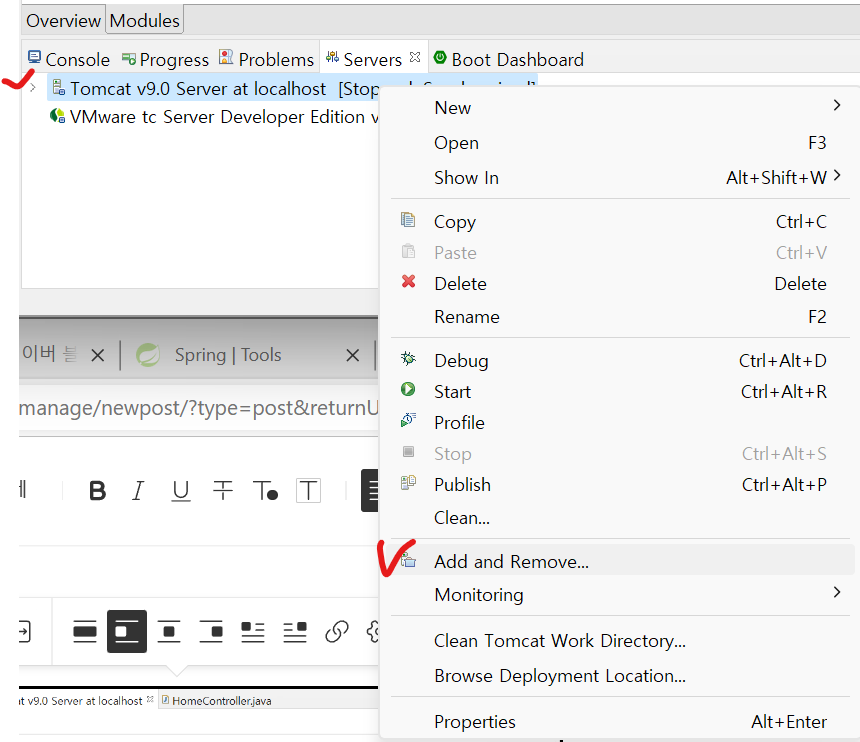Select center image alignment icon
860x742 pixels.
pyautogui.click(x=169, y=632)
